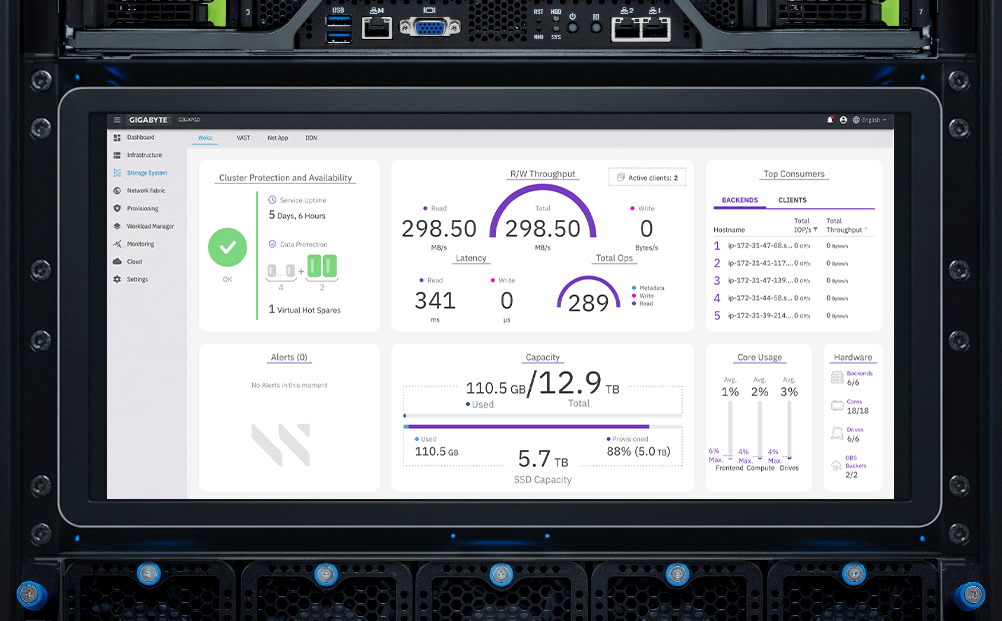The width and height of the screenshot is (1002, 621).
Task: Switch to the Net App tab
Action: click(277, 137)
